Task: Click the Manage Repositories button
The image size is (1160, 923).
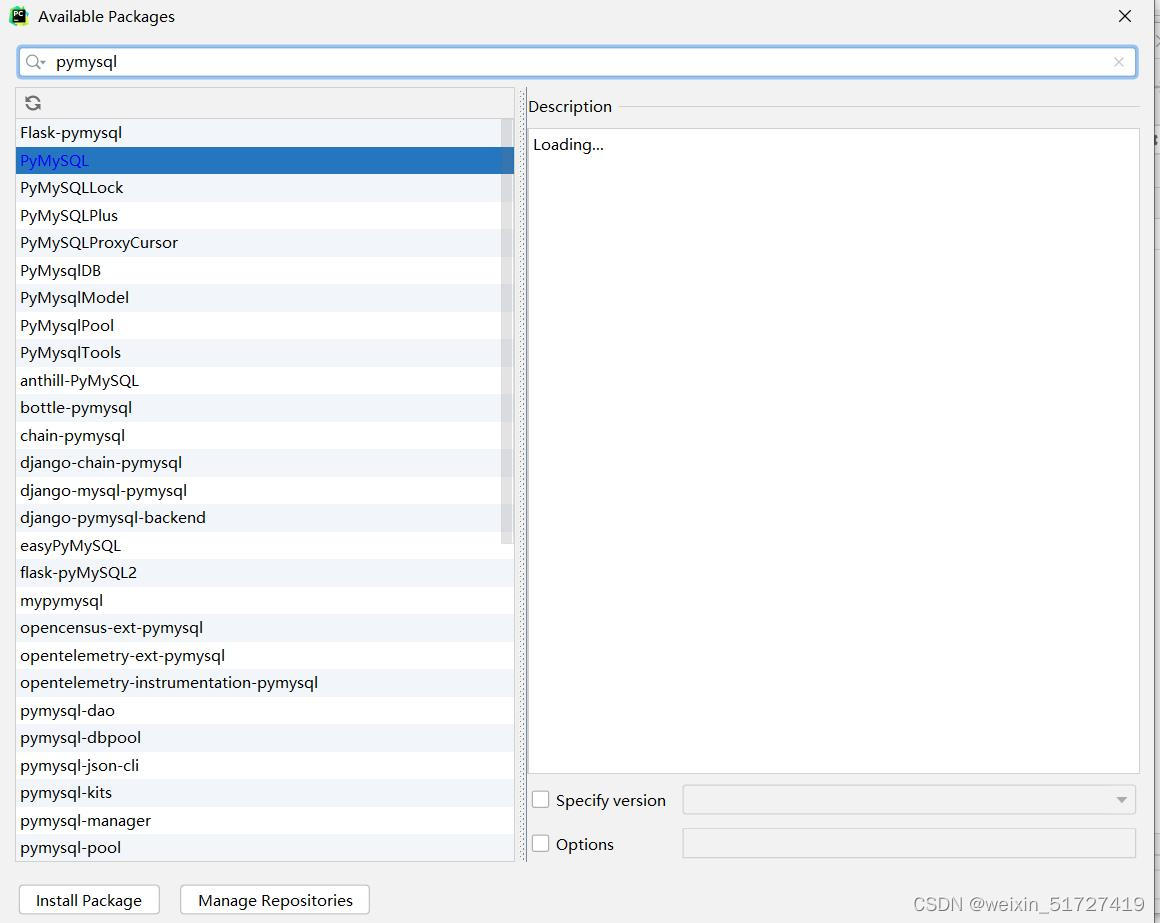Action: [275, 900]
